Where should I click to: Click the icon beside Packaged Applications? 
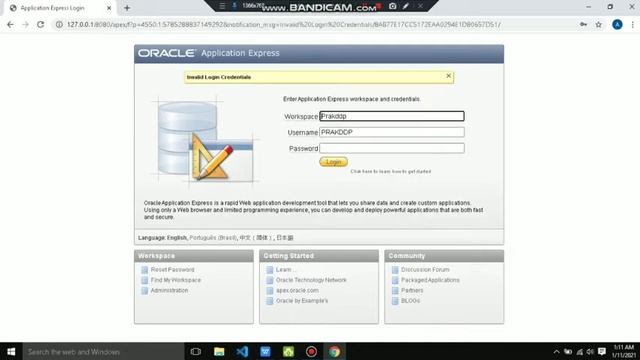(395, 280)
